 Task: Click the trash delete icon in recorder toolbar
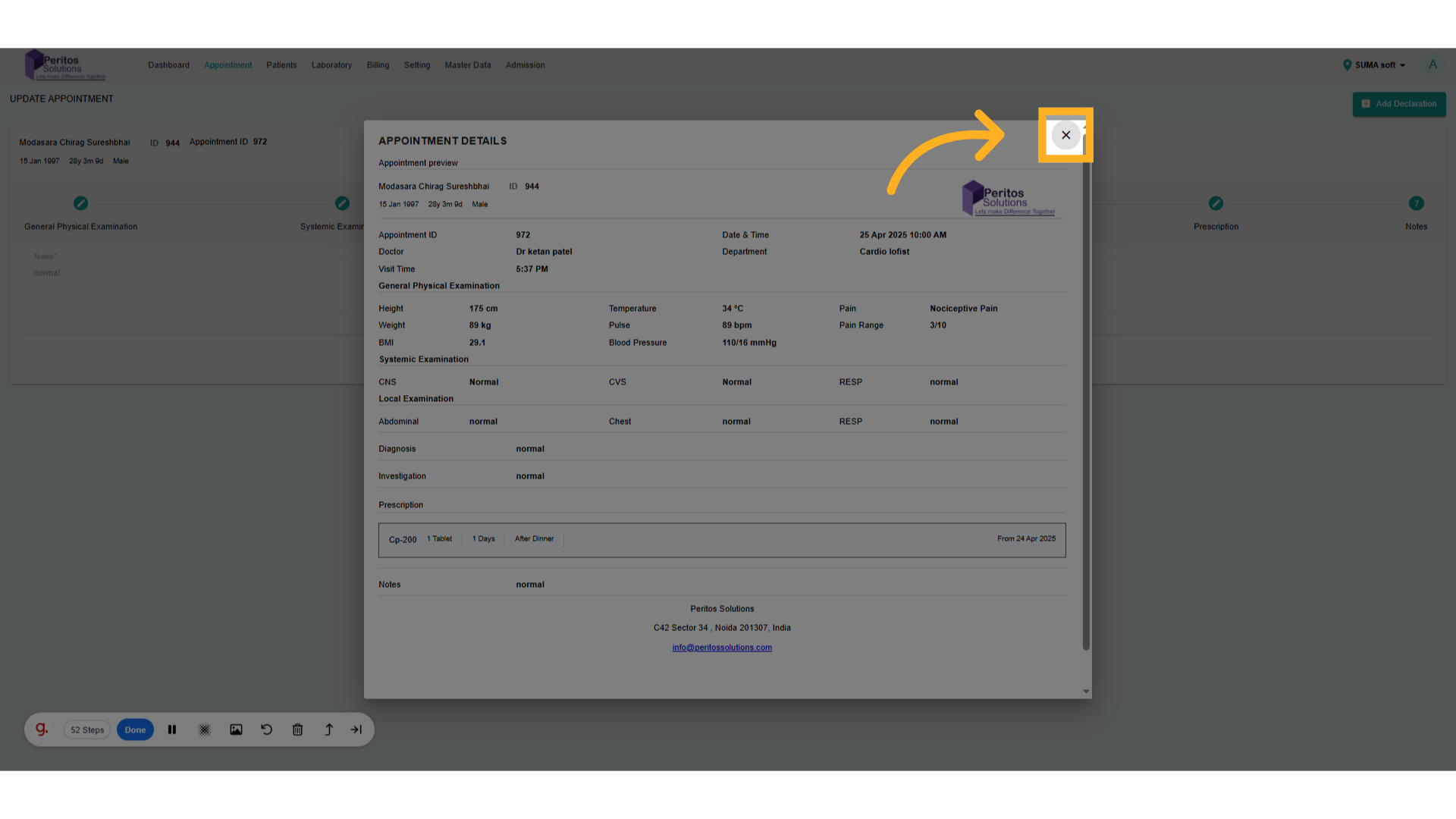click(297, 730)
